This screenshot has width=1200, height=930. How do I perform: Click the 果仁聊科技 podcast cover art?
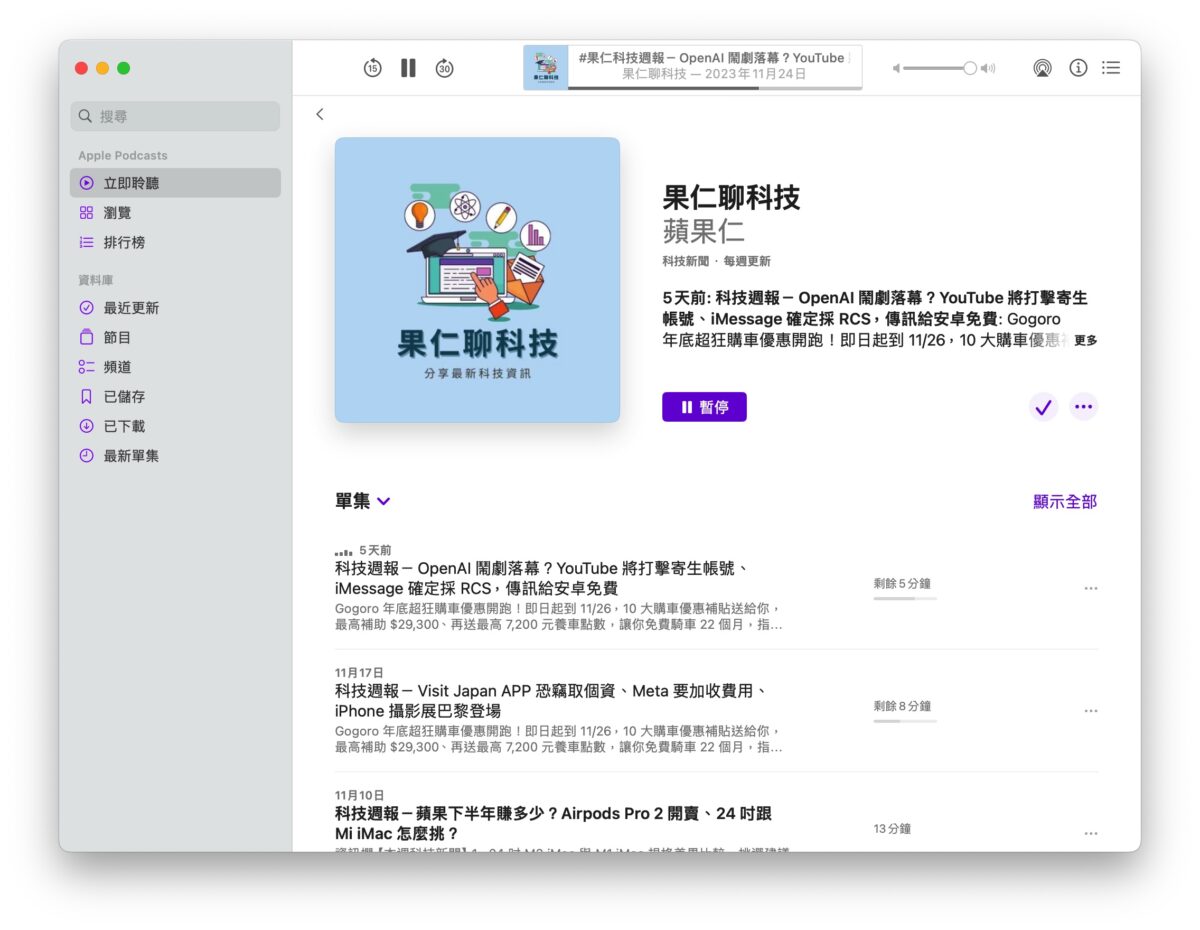pos(477,280)
